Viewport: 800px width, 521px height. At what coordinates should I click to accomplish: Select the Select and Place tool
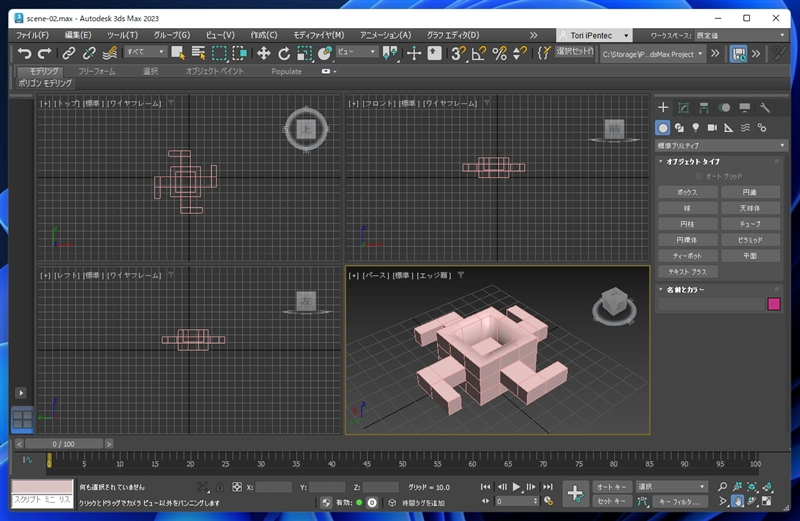pos(324,53)
